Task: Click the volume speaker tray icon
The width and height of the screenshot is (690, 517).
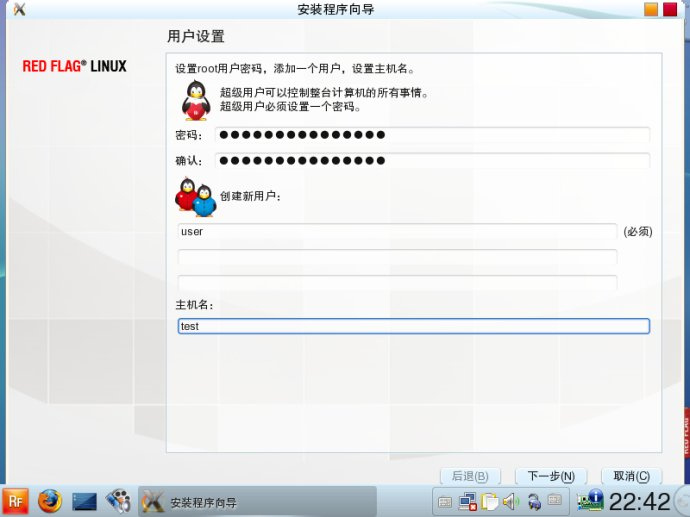Action: tap(510, 502)
